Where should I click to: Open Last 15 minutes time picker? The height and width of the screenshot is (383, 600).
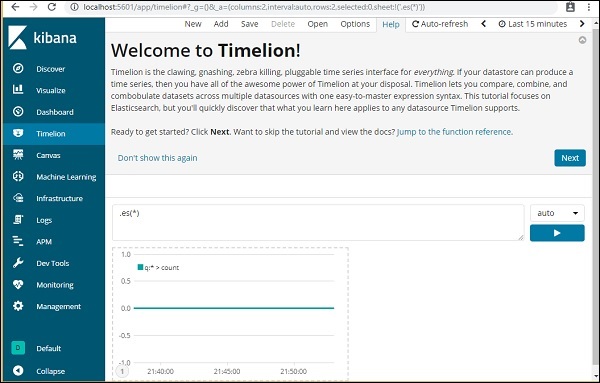click(x=533, y=24)
